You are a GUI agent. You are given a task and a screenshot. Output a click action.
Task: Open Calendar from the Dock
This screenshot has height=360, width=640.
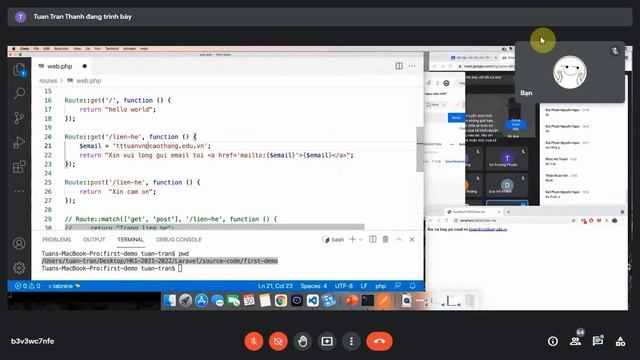click(x=249, y=301)
